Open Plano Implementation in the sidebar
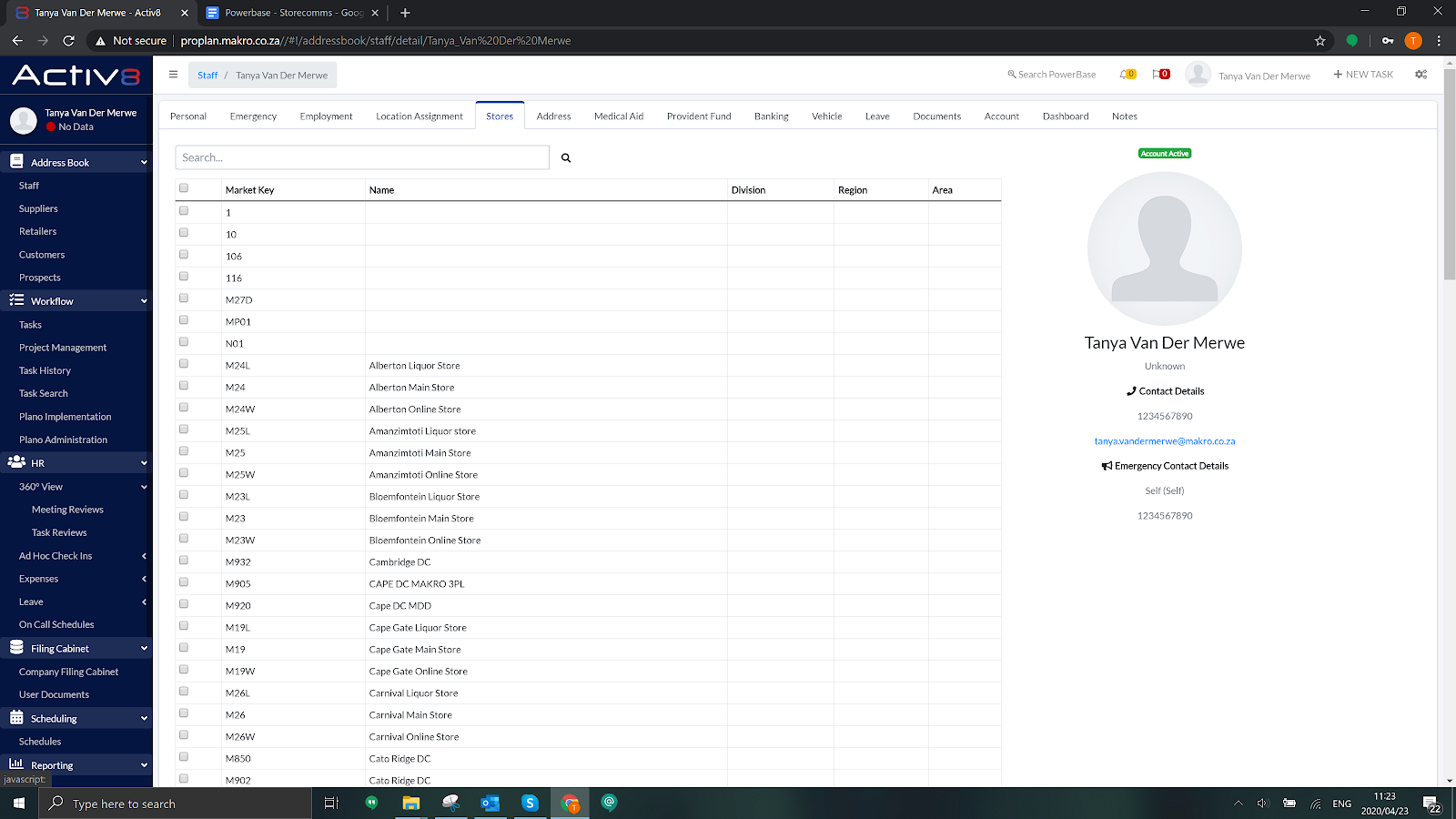 [66, 417]
